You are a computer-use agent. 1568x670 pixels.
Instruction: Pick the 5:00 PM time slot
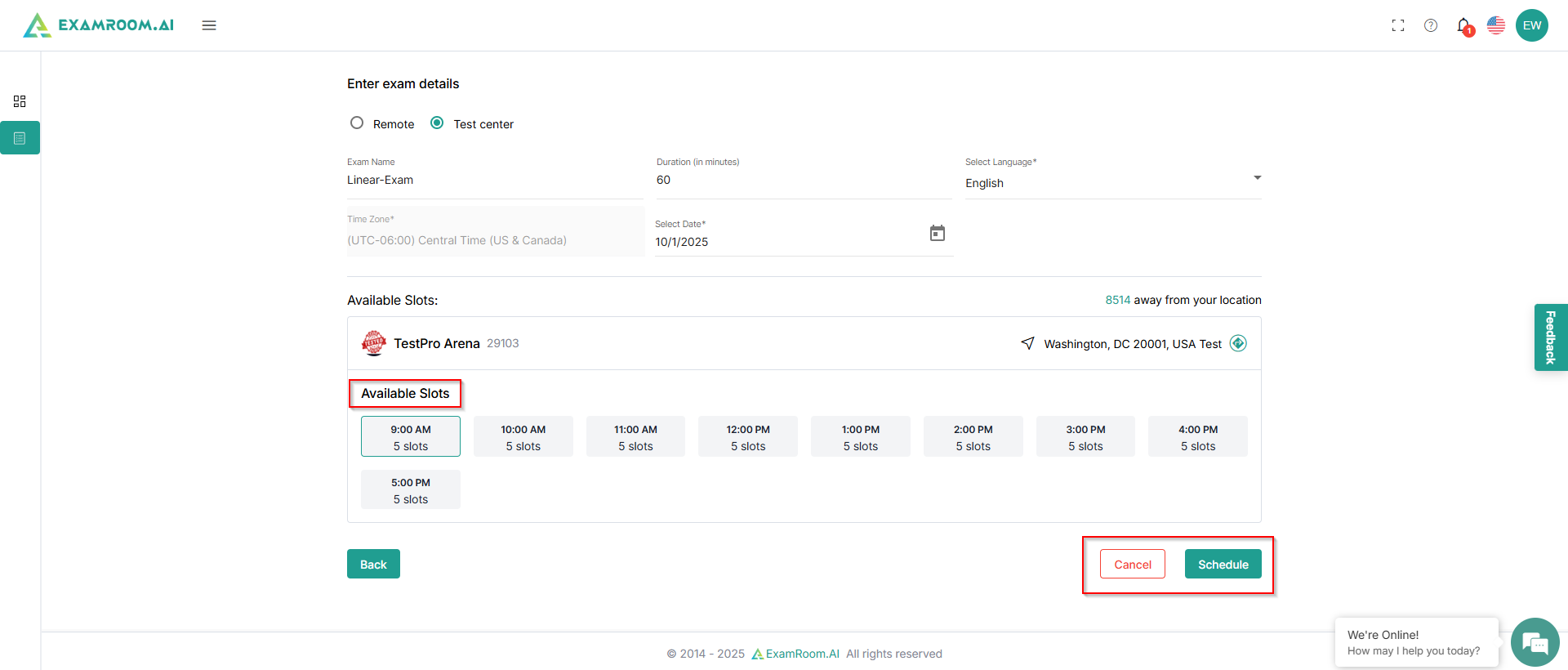coord(411,490)
